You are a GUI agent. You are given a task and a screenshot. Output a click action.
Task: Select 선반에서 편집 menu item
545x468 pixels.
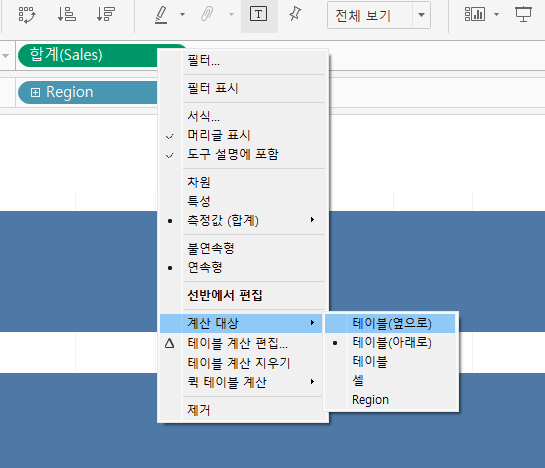tap(243, 296)
